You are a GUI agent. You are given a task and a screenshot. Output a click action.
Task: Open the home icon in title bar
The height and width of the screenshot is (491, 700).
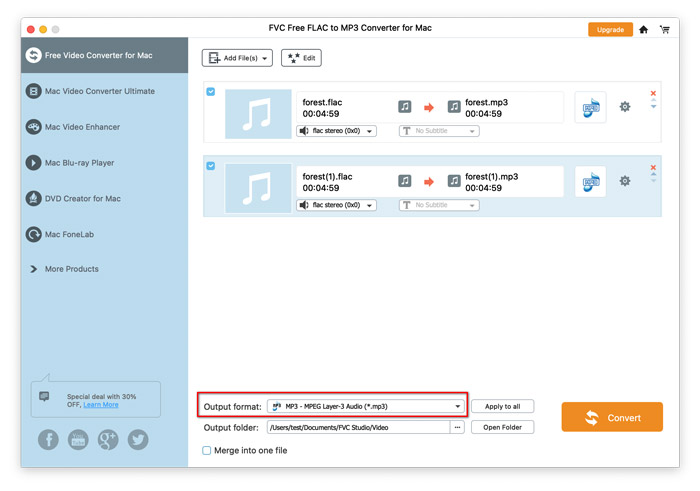[643, 29]
